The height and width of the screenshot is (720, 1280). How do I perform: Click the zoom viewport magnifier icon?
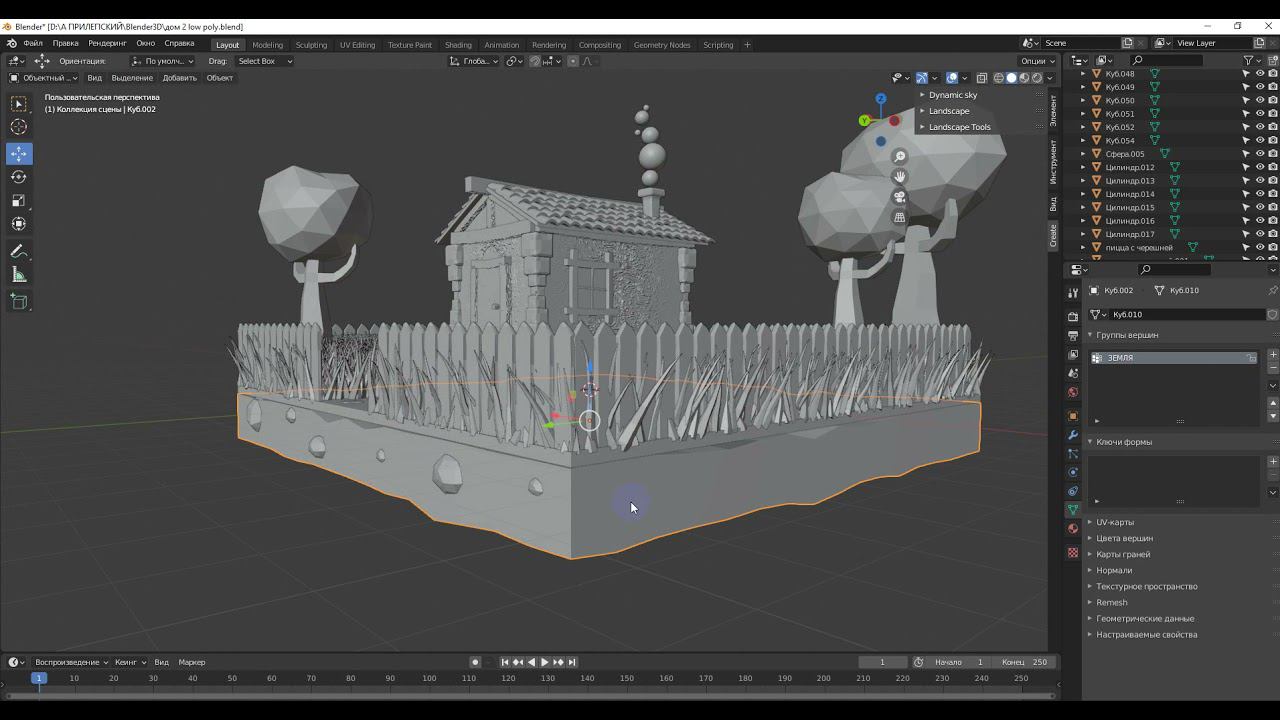coord(900,157)
